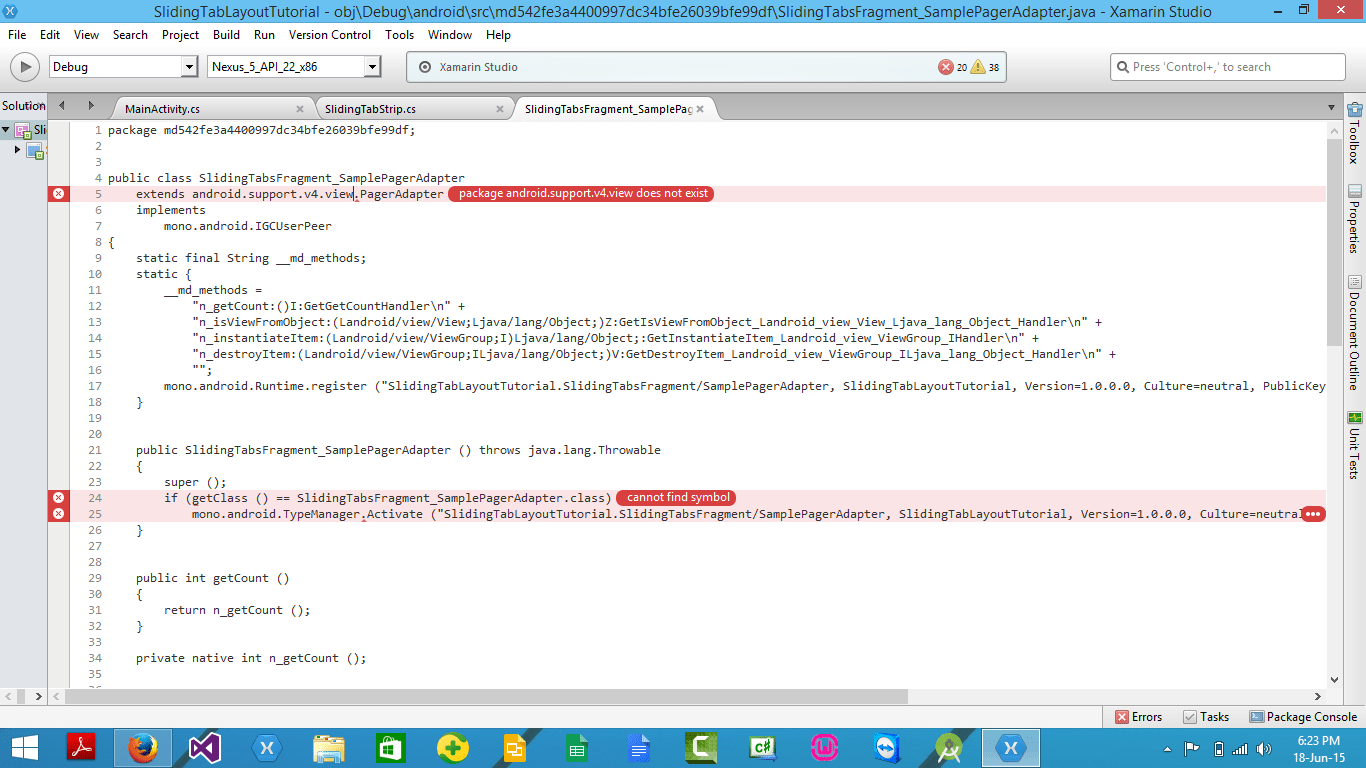Click the volume icon in system tray
The width and height of the screenshot is (1366, 768).
(1266, 748)
